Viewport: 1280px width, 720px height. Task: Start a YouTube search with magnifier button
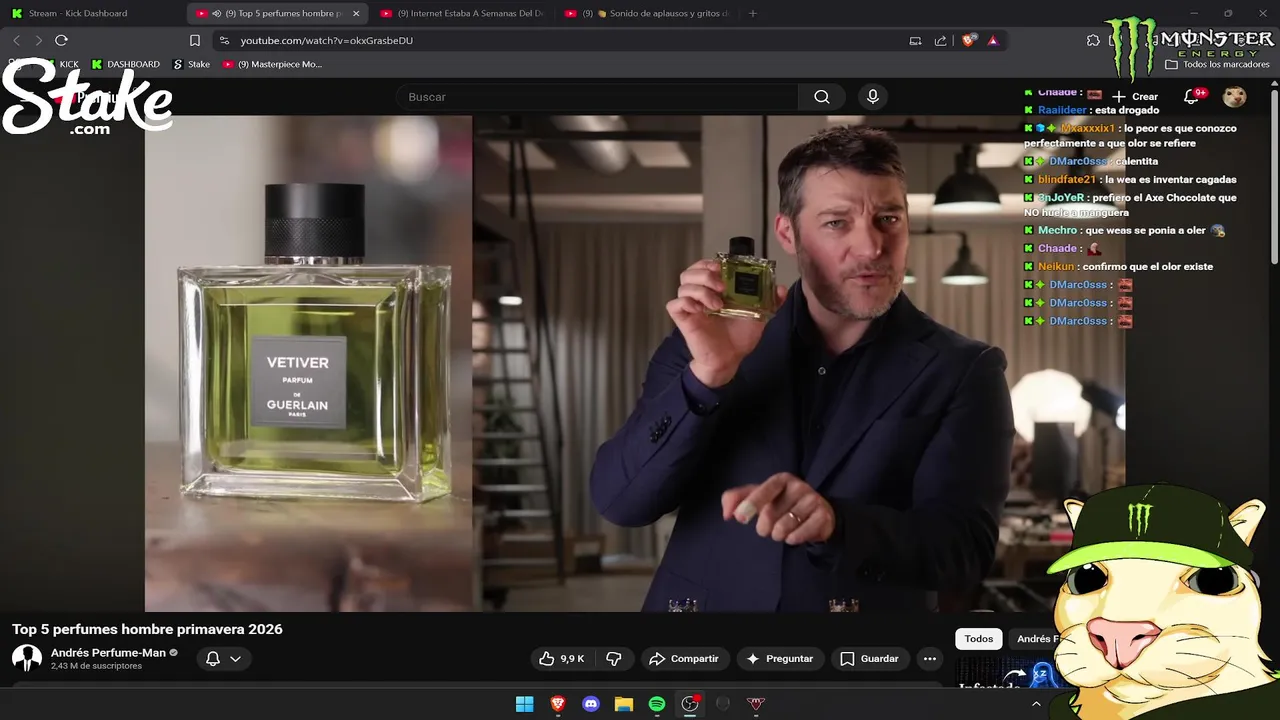point(822,97)
